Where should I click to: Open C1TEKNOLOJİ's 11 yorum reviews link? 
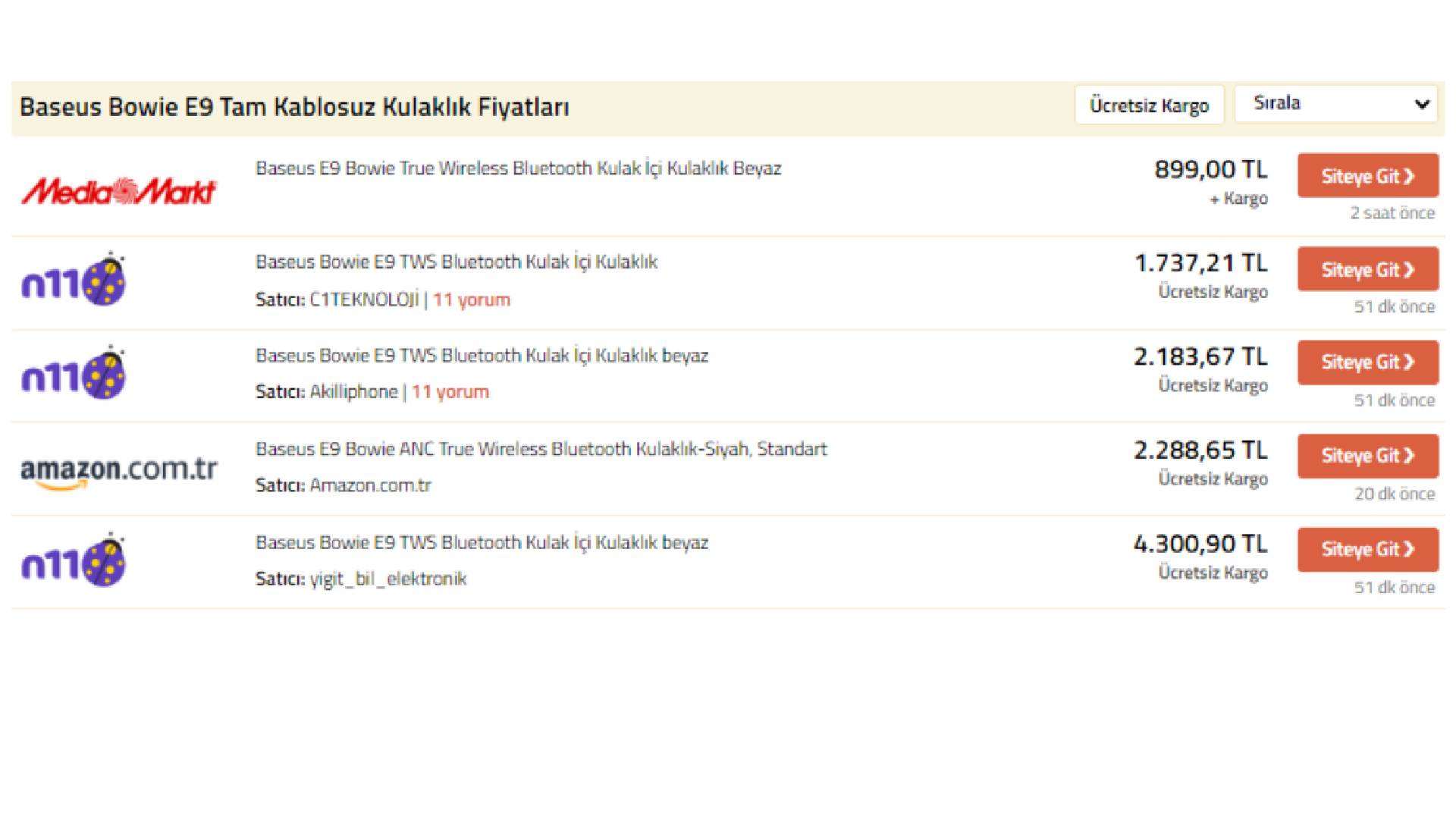471,300
